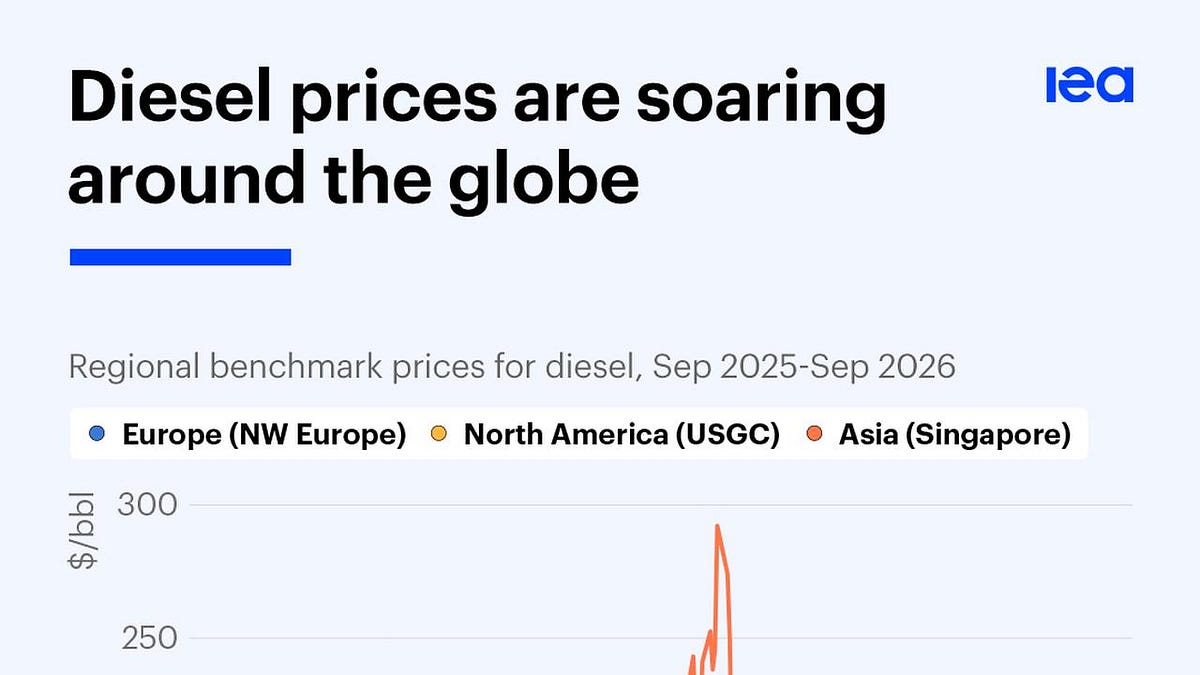1200x675 pixels.
Task: Toggle the Europe (NW Europe) series label
Action: pos(264,435)
